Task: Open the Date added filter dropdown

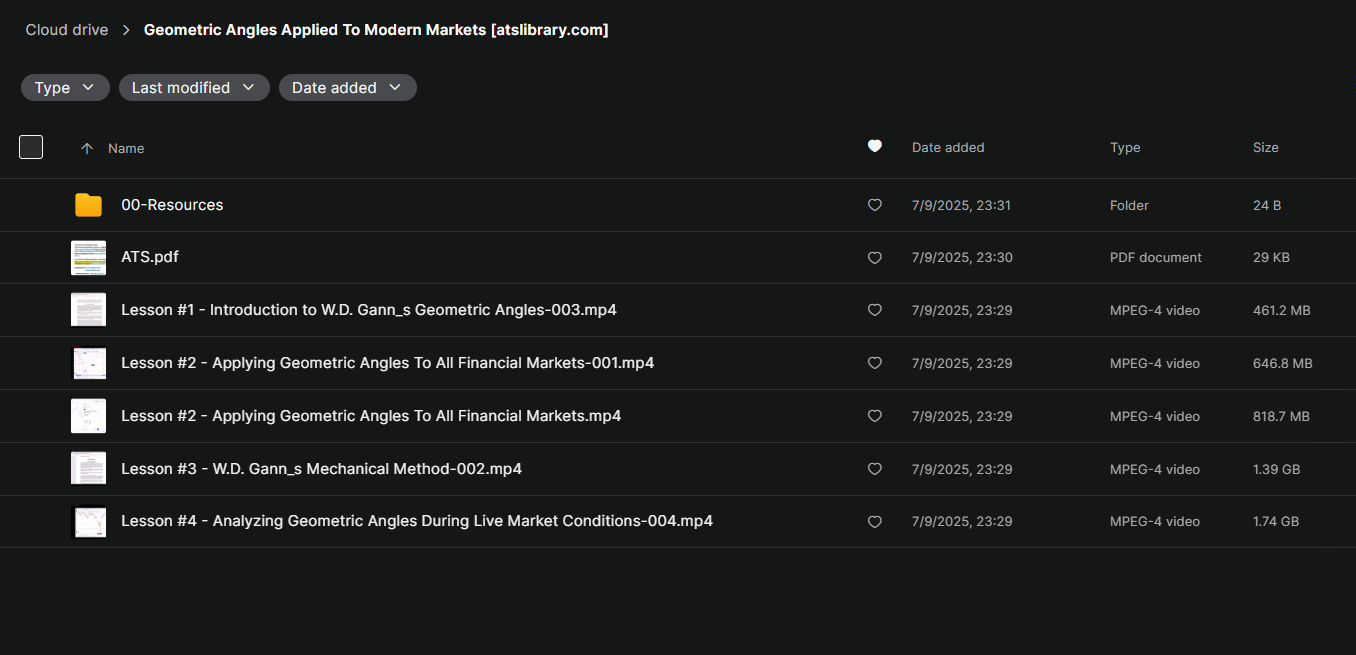Action: pos(347,88)
